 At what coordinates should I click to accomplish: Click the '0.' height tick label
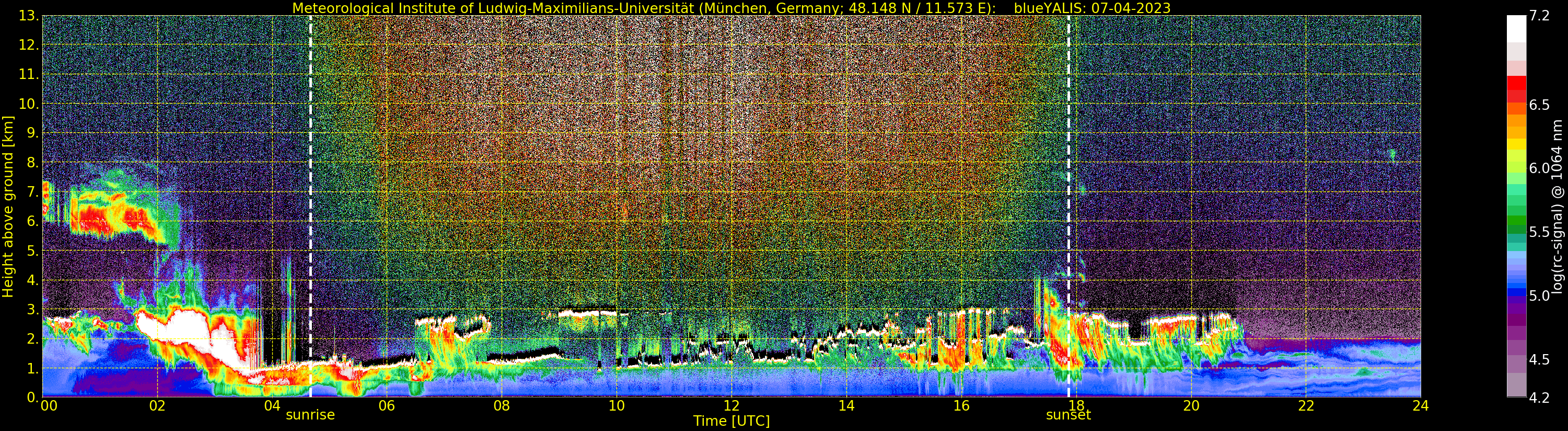[33, 397]
